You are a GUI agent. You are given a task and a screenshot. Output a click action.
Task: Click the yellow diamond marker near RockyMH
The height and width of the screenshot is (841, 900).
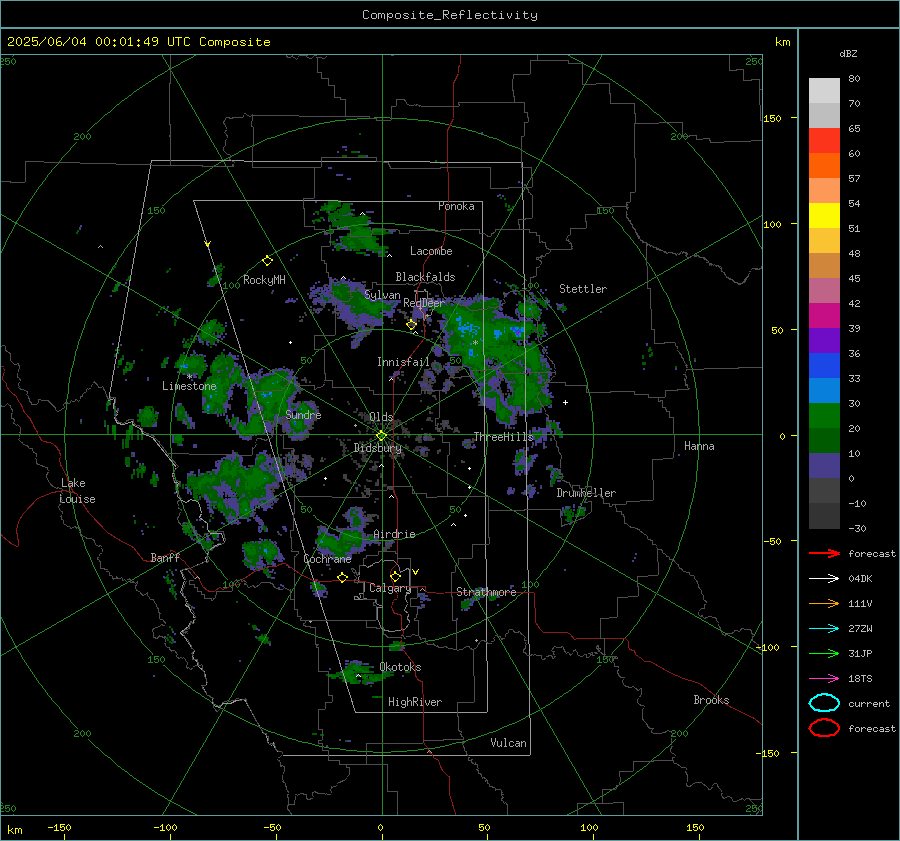267,261
